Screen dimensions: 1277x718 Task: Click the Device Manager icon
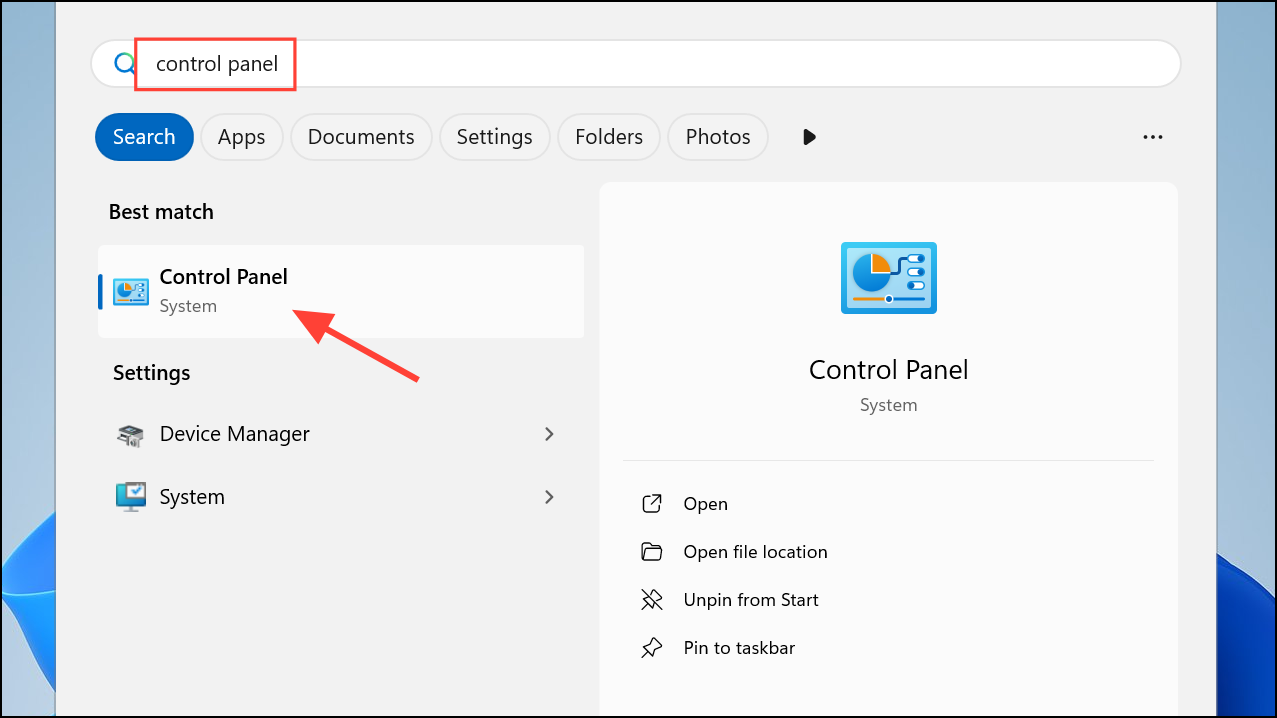point(130,435)
